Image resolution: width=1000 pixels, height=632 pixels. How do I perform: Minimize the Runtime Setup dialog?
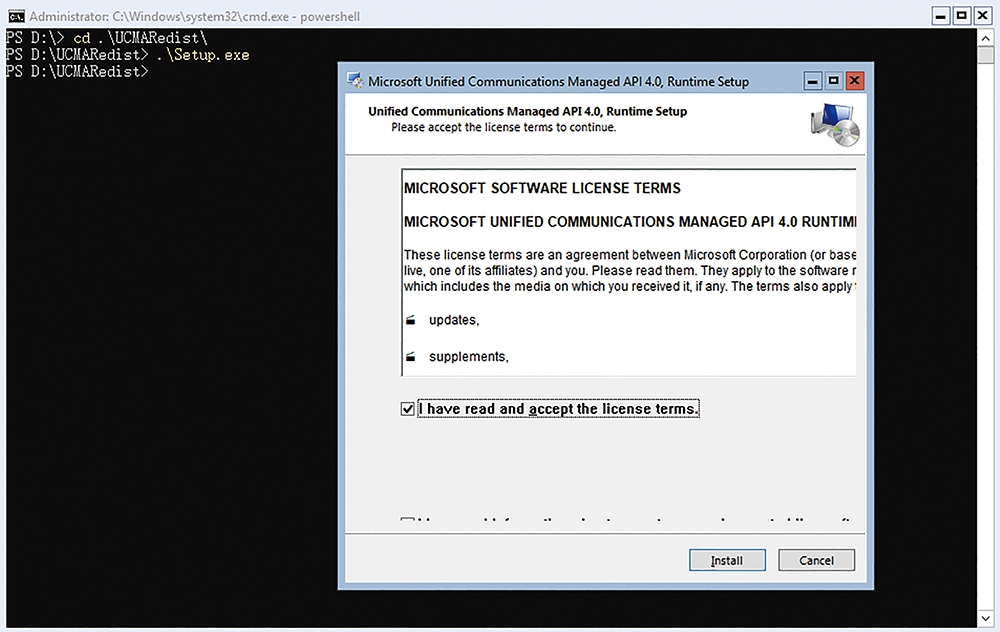coord(812,81)
